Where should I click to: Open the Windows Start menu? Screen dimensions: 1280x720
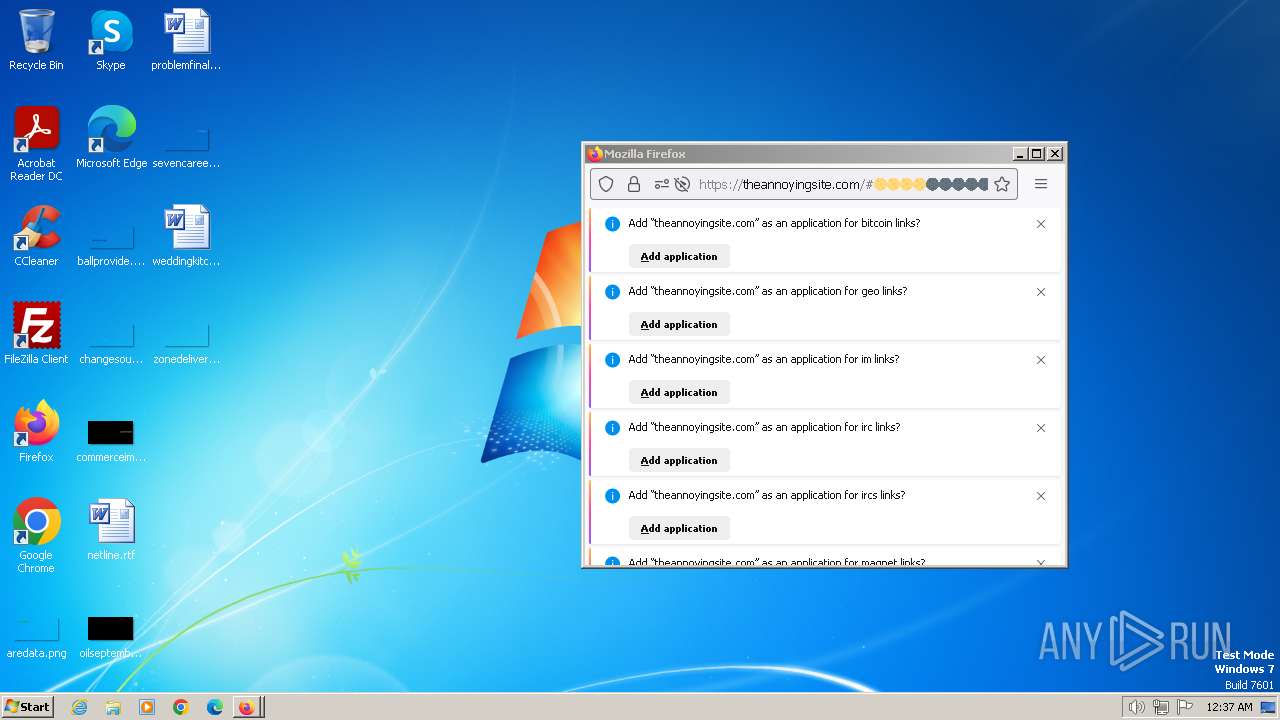tap(27, 707)
